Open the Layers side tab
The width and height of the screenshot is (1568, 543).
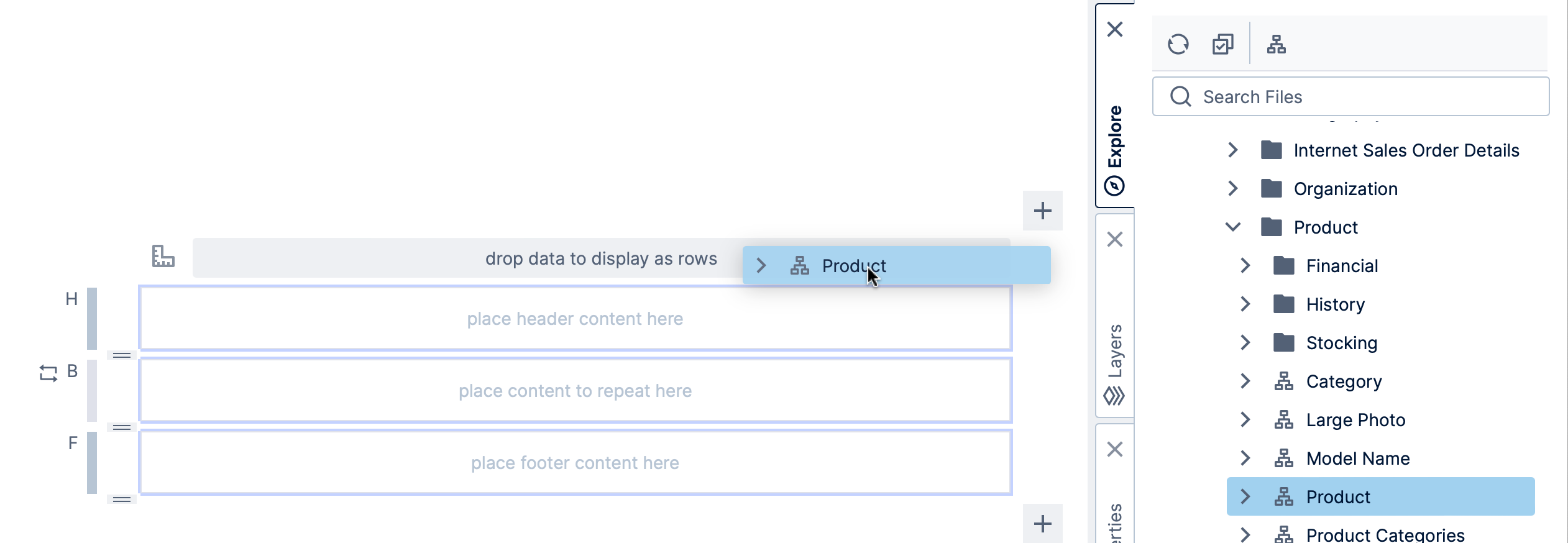click(1115, 351)
